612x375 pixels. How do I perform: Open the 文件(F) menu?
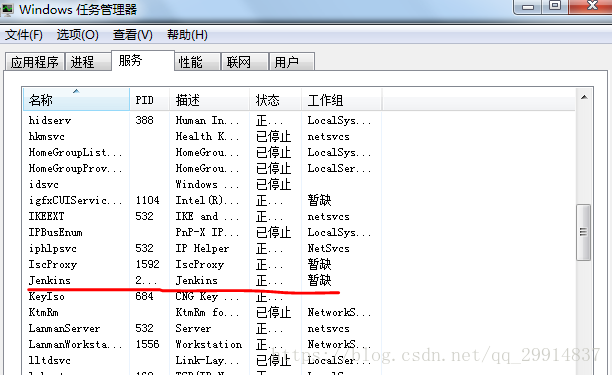point(23,35)
